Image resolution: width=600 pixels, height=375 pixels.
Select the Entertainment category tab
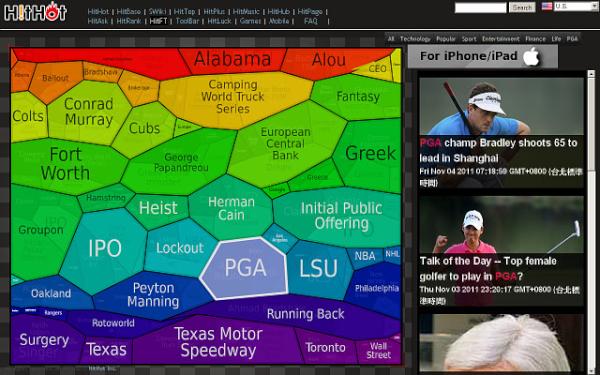click(x=501, y=39)
